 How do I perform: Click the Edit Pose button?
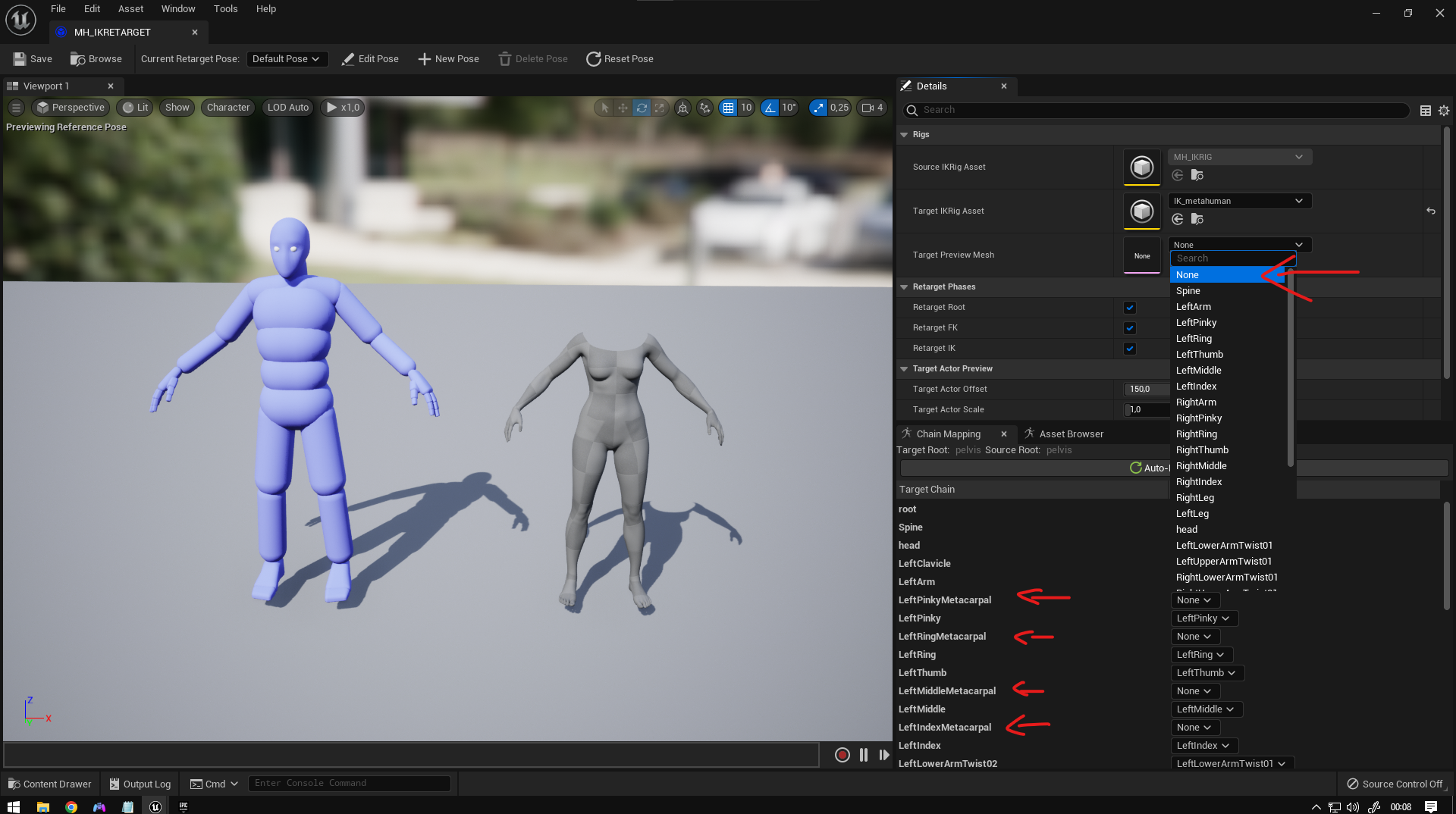370,59
